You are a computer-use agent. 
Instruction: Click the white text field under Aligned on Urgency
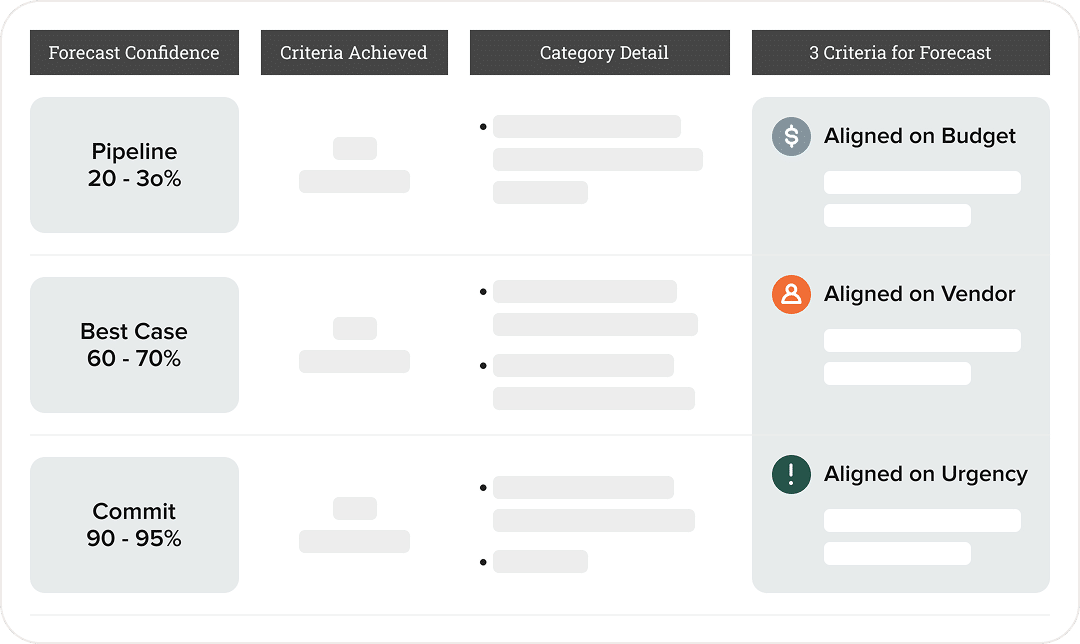tap(922, 521)
